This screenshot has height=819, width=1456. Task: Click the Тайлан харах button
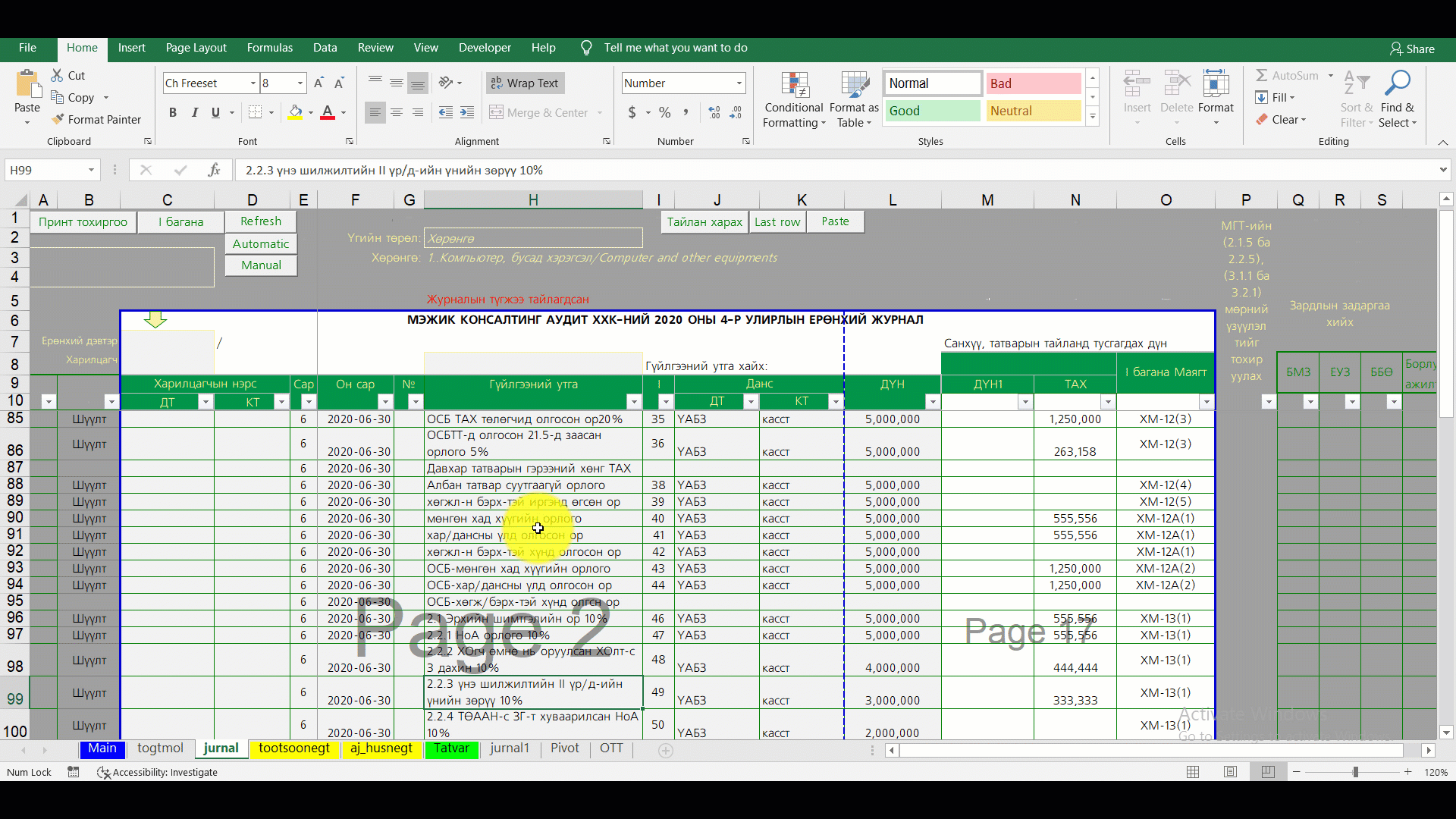coord(704,221)
